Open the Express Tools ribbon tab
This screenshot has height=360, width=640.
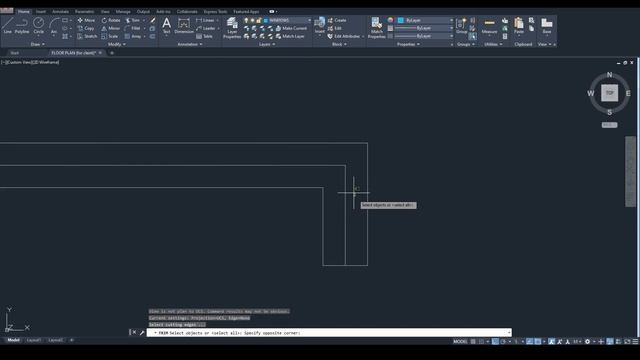[x=216, y=11]
